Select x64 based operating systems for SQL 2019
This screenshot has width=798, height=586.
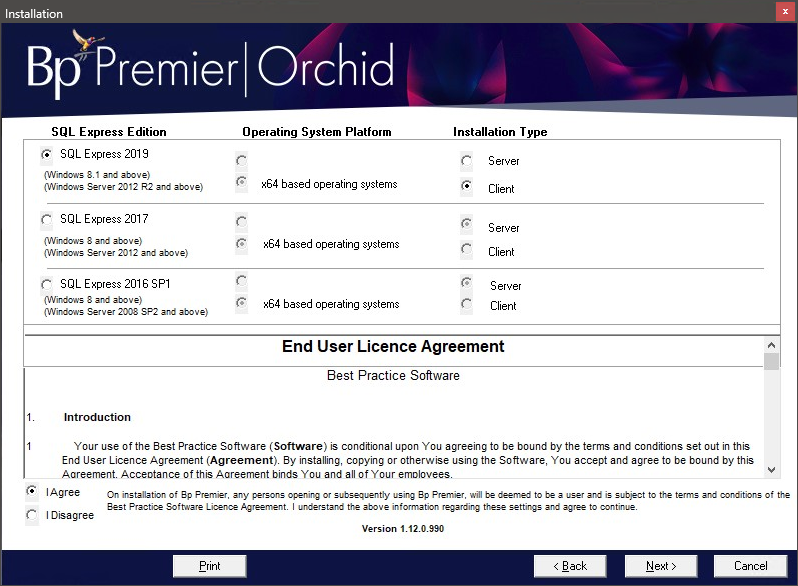click(242, 182)
